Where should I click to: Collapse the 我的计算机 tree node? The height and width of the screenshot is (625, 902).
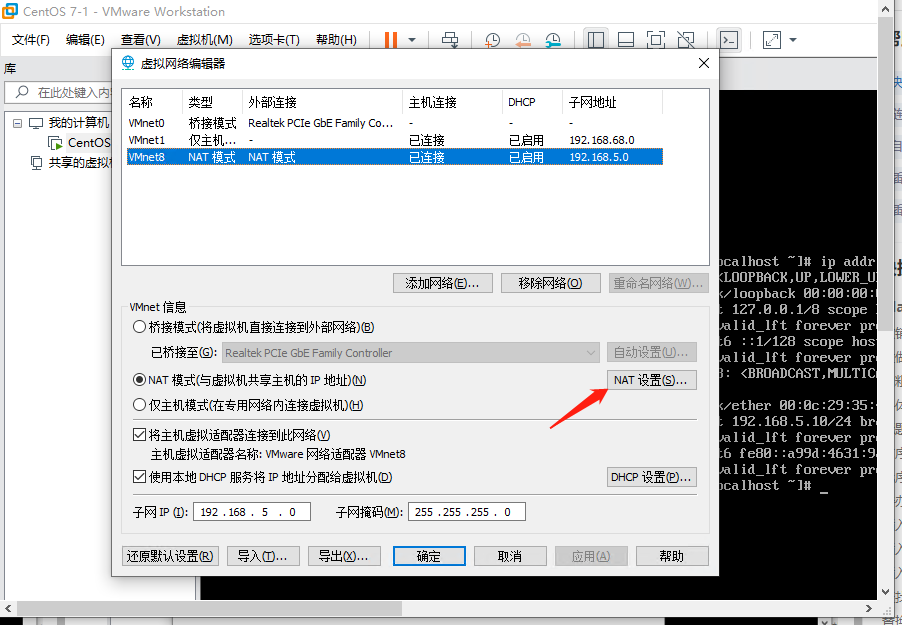coord(17,123)
